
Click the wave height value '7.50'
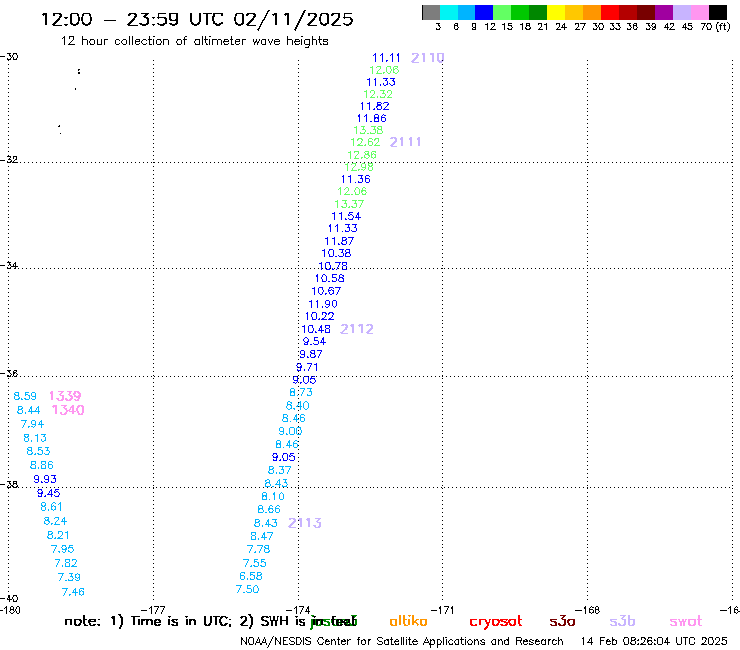247,589
